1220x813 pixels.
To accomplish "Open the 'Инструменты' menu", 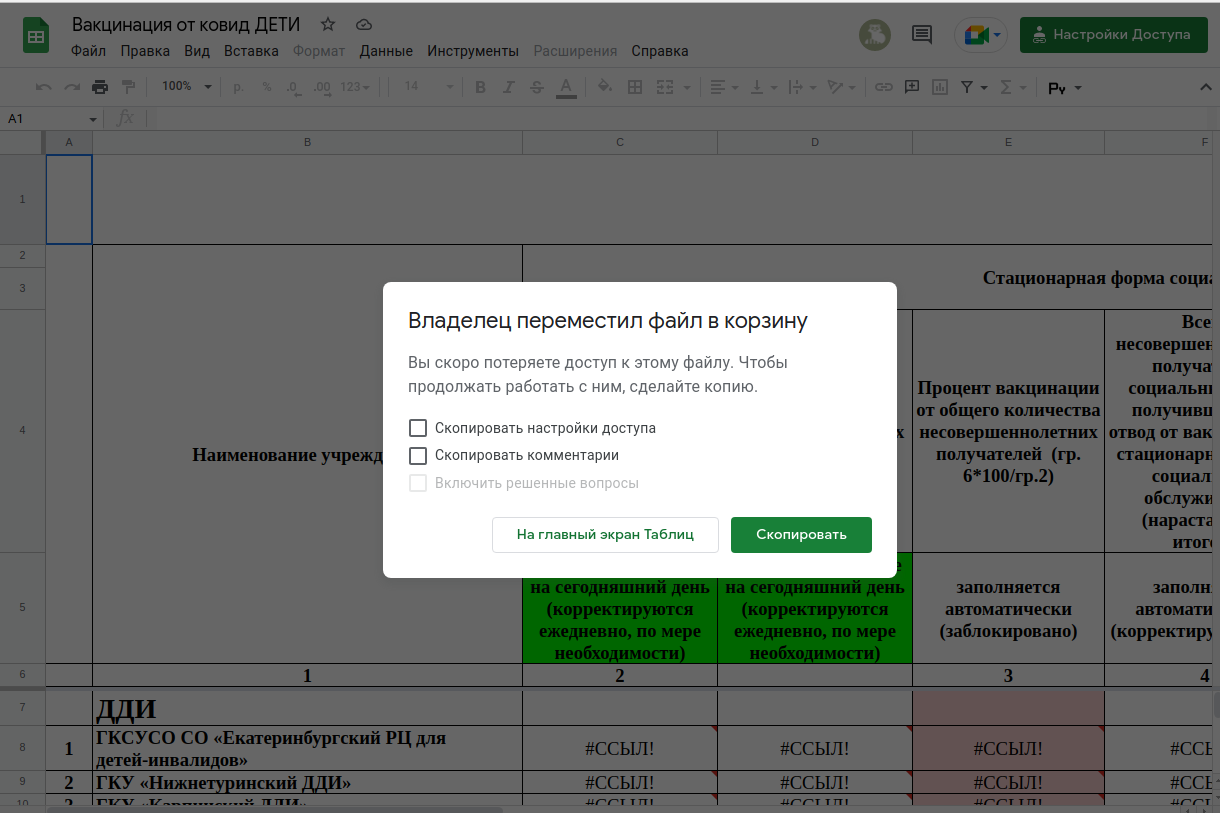I will [472, 51].
